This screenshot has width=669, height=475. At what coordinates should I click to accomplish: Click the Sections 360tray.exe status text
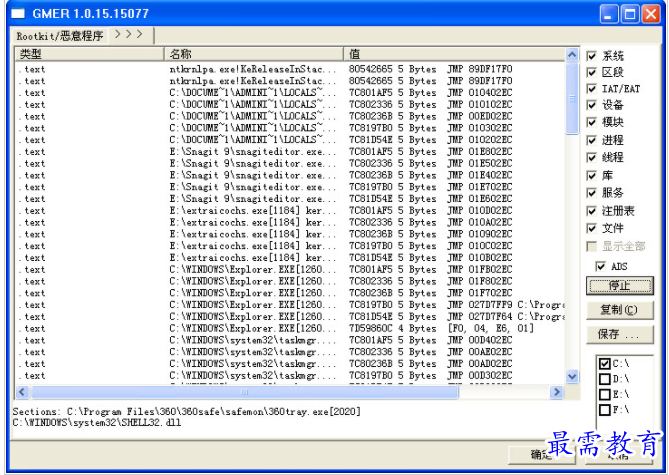point(186,412)
